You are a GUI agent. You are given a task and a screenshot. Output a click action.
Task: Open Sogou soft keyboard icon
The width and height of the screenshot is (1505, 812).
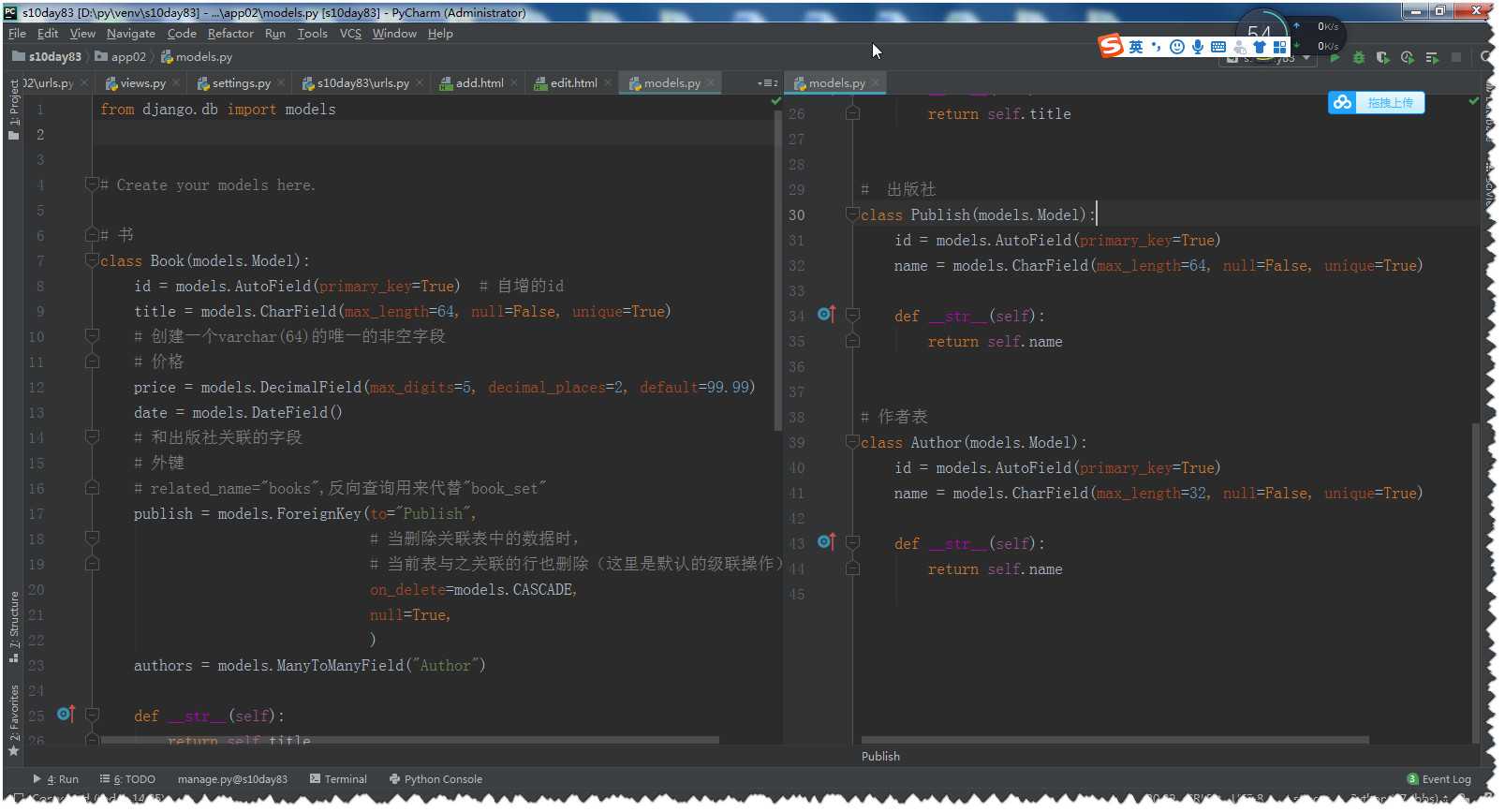[1218, 47]
